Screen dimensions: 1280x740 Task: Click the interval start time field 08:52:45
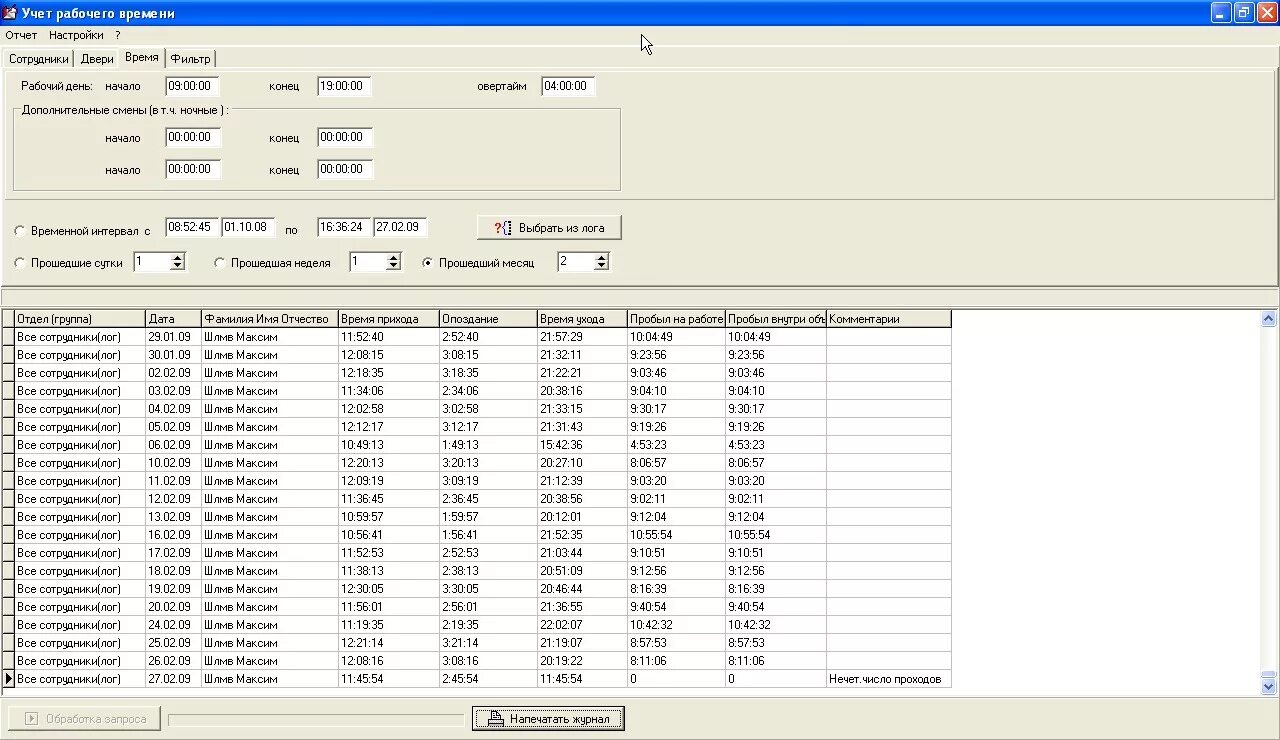point(192,227)
